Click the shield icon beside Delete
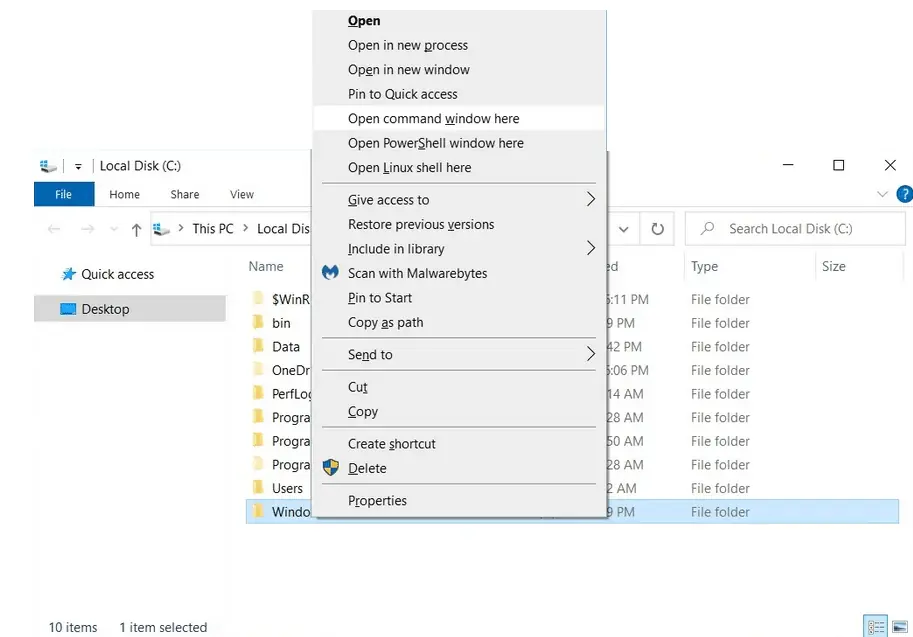 click(331, 467)
